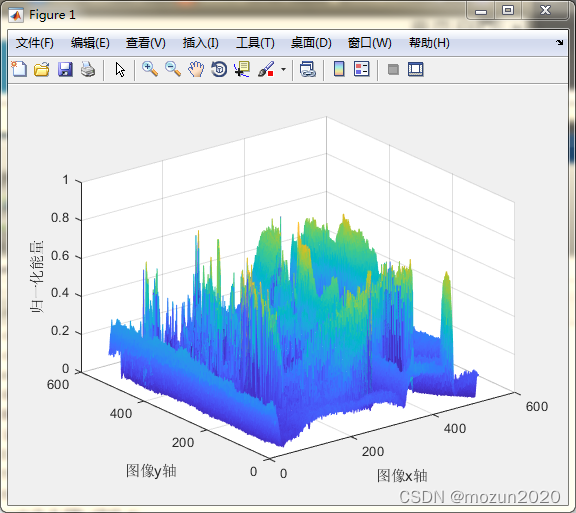Click the 图像y轴 axis label
The image size is (576, 513).
[151, 471]
